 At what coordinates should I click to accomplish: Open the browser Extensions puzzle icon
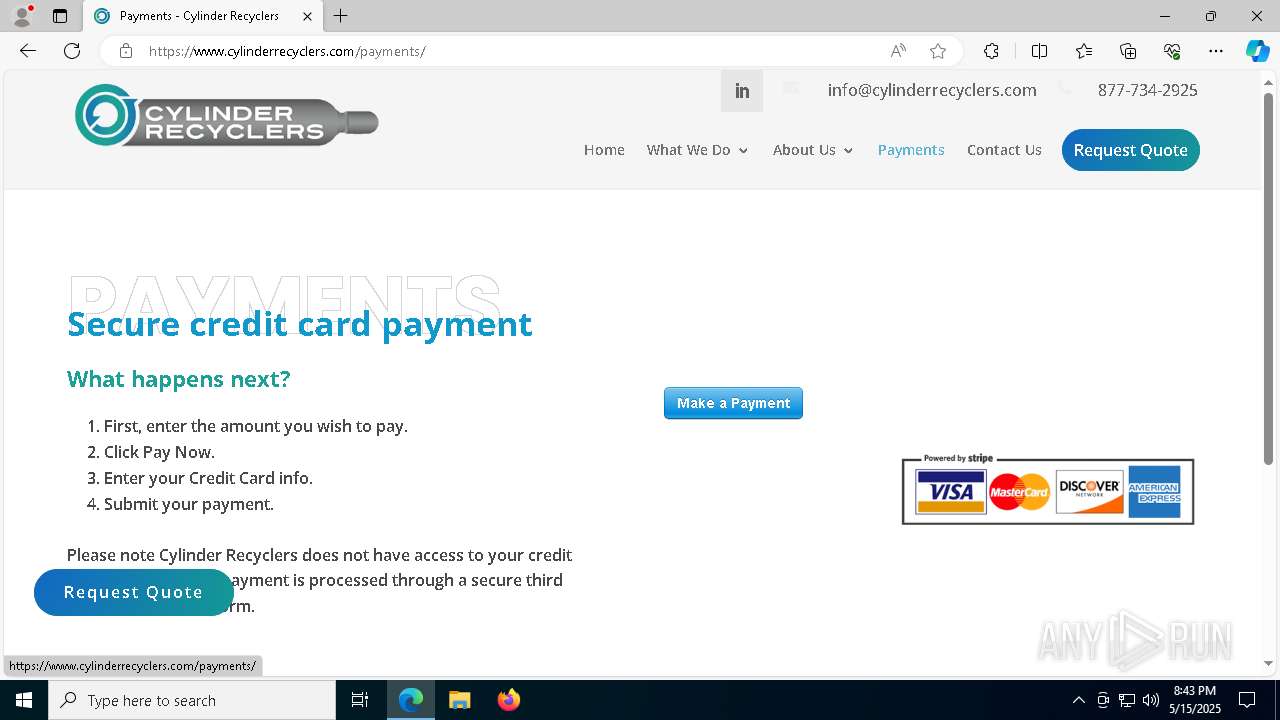point(991,51)
